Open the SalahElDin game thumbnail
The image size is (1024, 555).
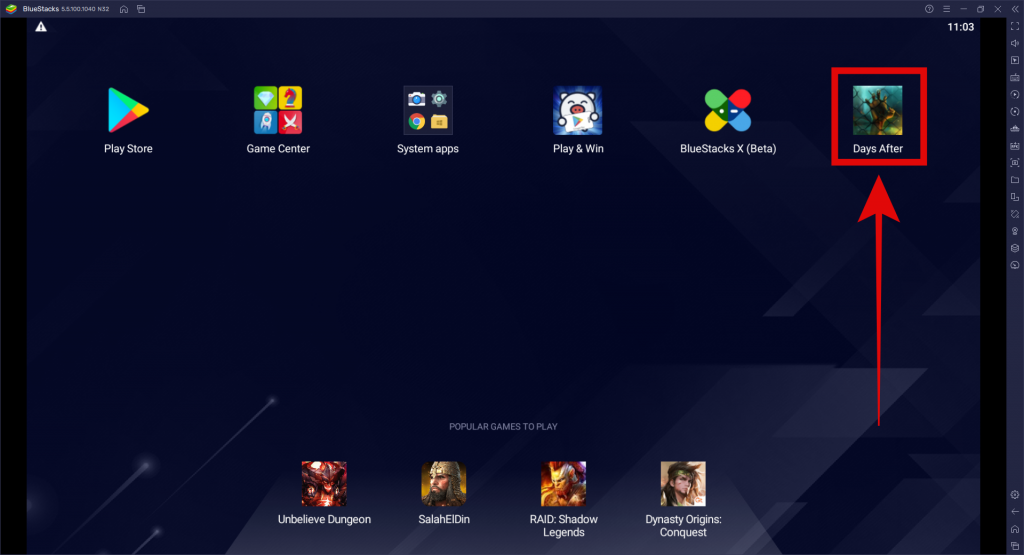[x=444, y=484]
